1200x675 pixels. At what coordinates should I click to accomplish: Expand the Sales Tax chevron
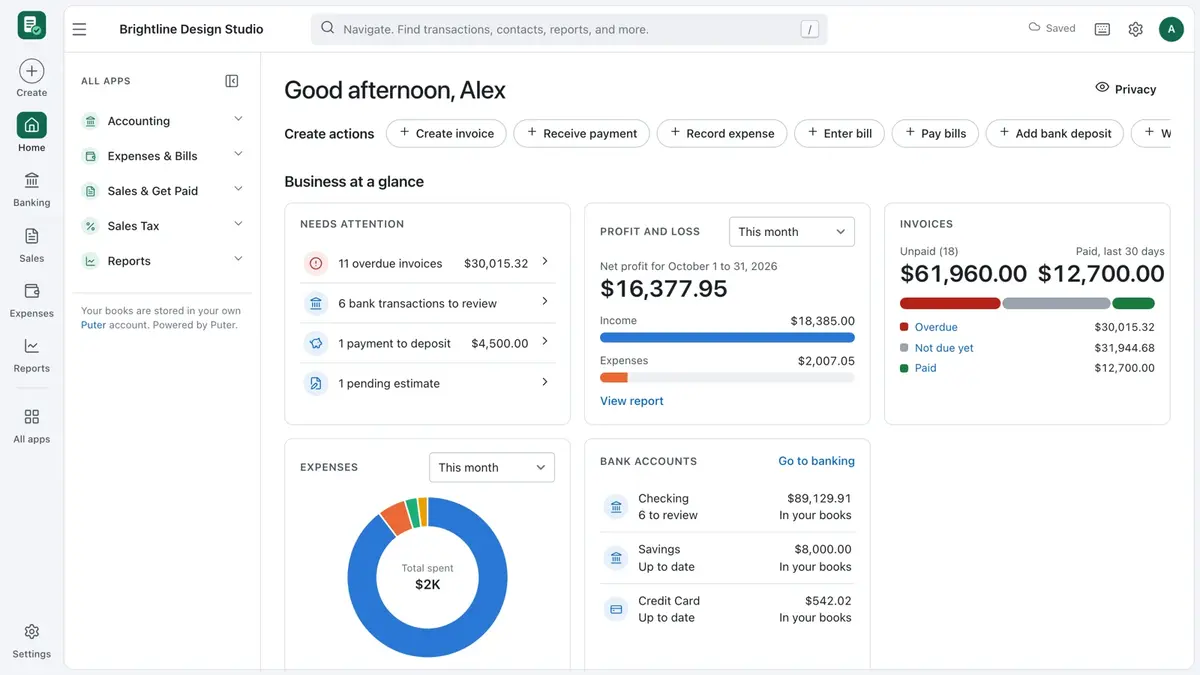(x=238, y=224)
